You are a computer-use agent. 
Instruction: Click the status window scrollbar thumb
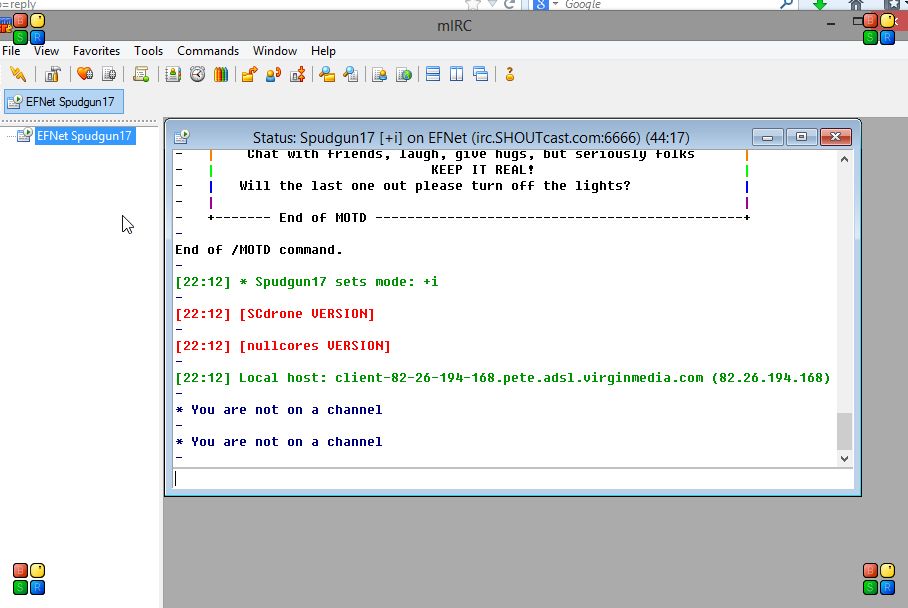(844, 431)
